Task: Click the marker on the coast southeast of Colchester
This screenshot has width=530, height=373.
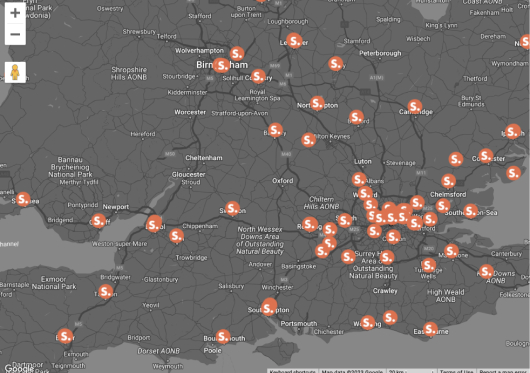Action: [513, 173]
